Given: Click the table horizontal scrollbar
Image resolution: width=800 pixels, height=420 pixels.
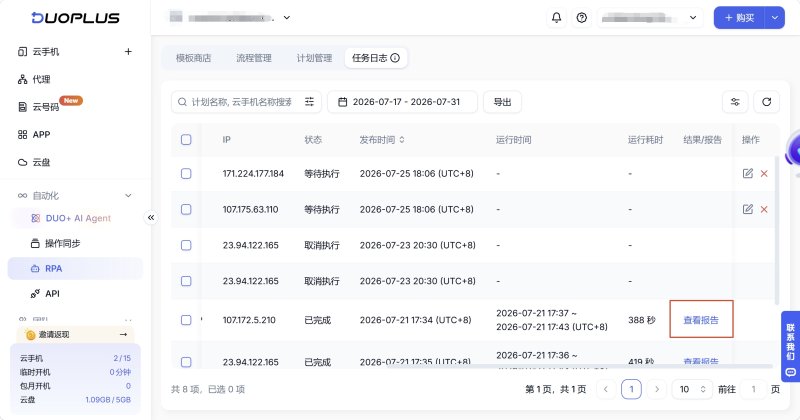Looking at the screenshot, I should pos(580,366).
